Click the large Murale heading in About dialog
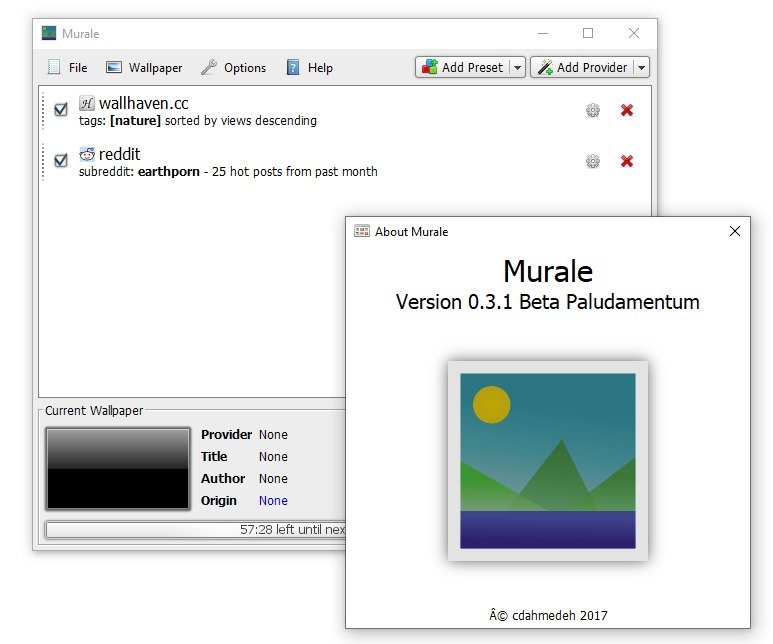 [x=548, y=271]
